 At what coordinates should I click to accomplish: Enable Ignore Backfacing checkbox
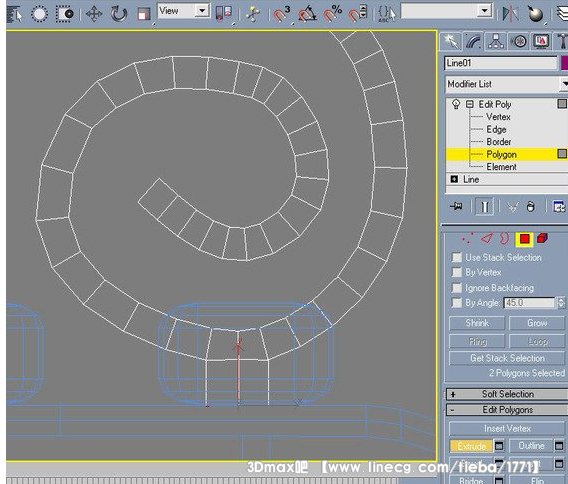click(x=457, y=288)
